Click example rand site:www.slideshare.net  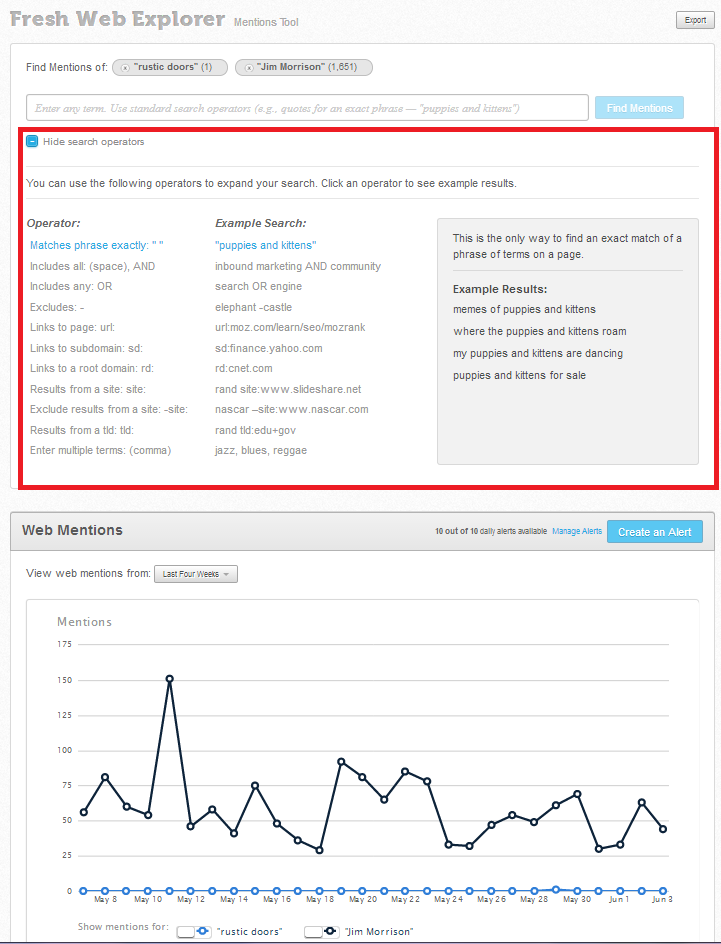[x=288, y=389]
